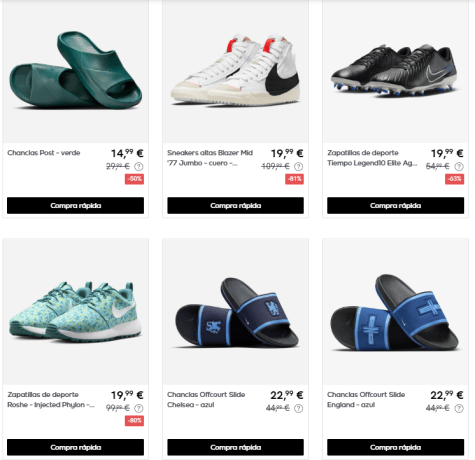Open the Chelsea navy slides image
Screen dimensions: 475x460
pos(235,312)
